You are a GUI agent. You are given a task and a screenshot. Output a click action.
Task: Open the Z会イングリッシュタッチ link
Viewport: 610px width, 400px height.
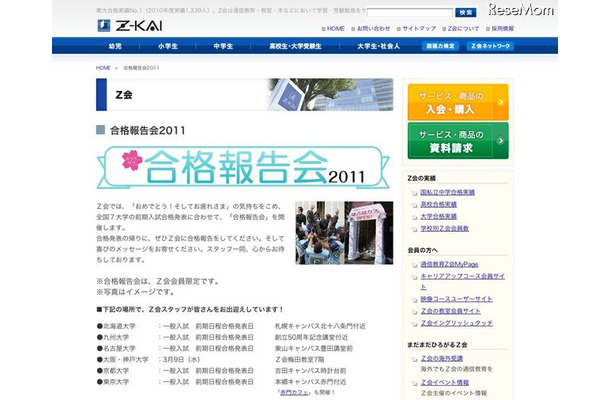coord(456,323)
